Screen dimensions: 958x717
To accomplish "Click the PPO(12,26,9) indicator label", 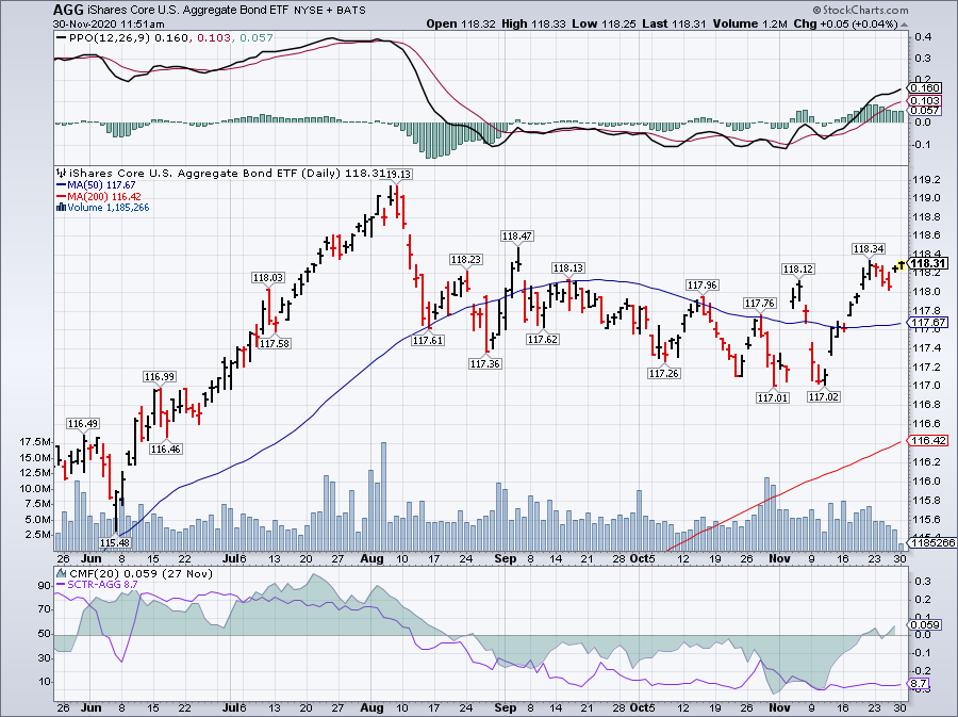I will click(109, 38).
